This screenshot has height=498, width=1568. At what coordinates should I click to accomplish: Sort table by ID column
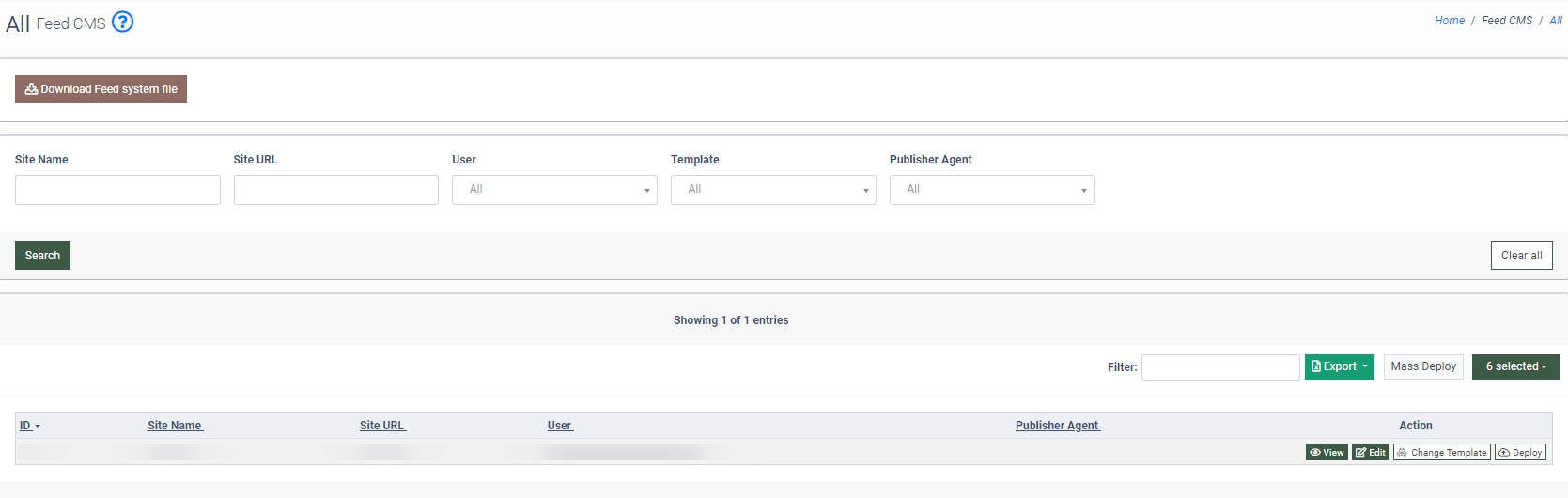coord(26,426)
